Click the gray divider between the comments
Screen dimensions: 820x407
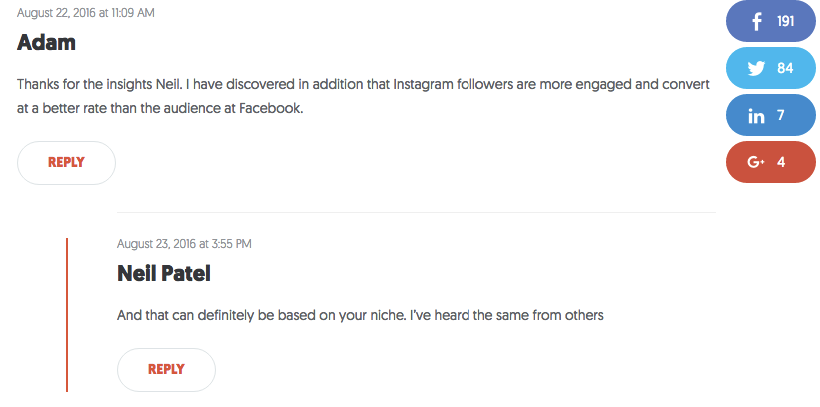pyautogui.click(x=416, y=212)
